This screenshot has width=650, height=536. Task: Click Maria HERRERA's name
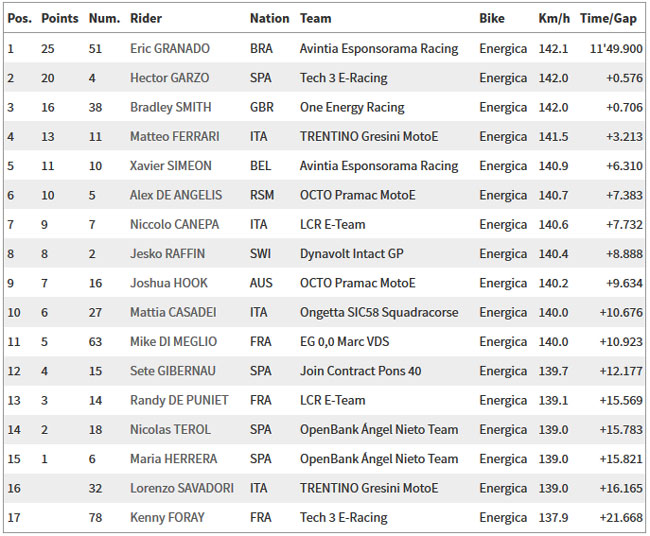pyautogui.click(x=173, y=459)
